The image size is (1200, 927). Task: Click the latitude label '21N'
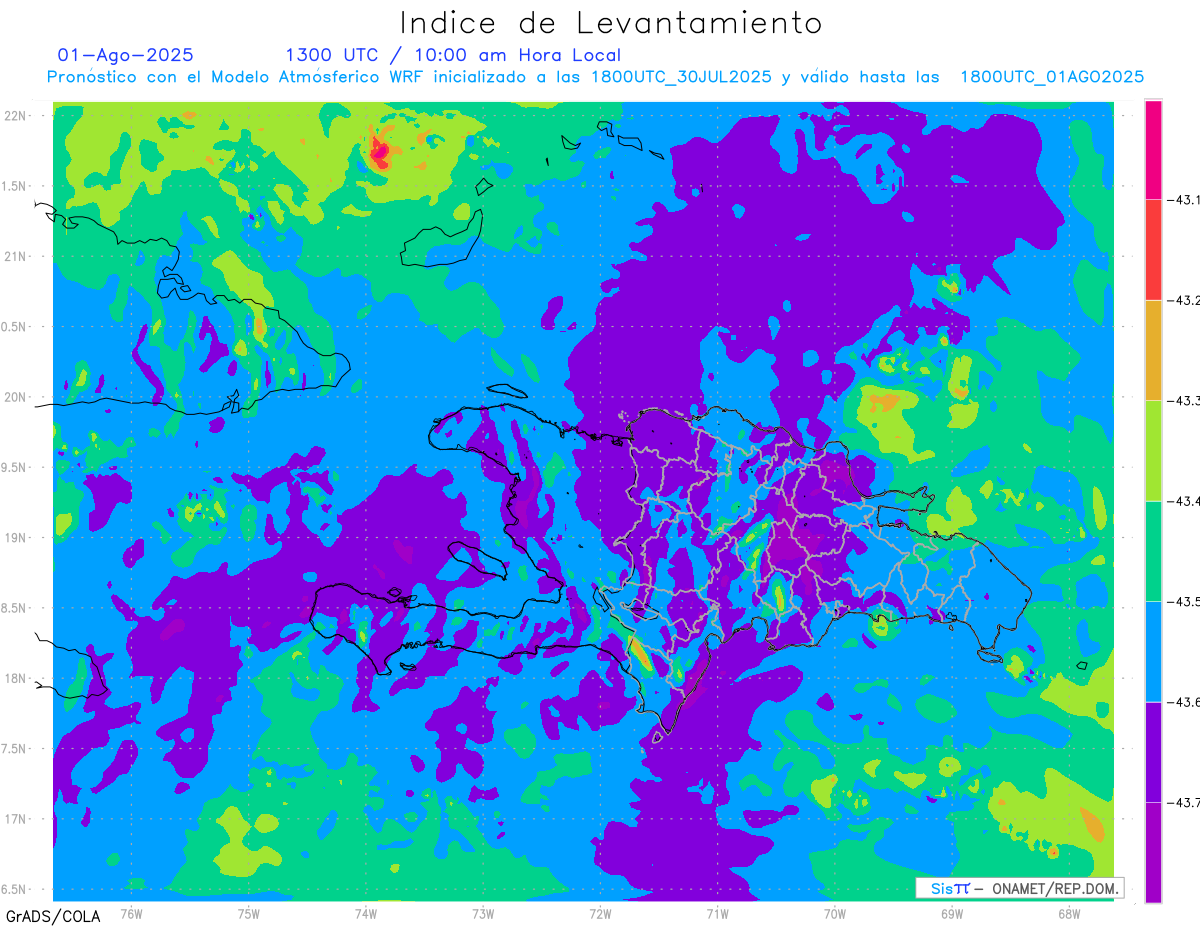pos(15,257)
